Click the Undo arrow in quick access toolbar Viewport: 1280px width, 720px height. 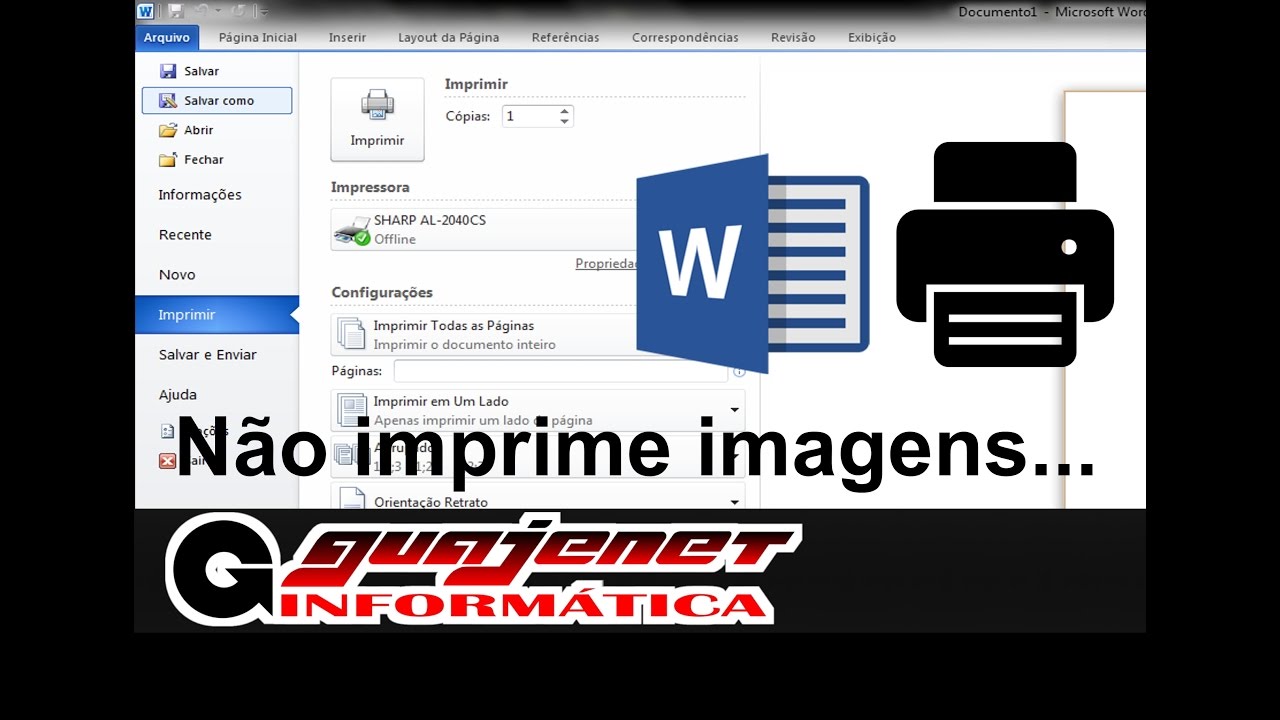coord(200,11)
